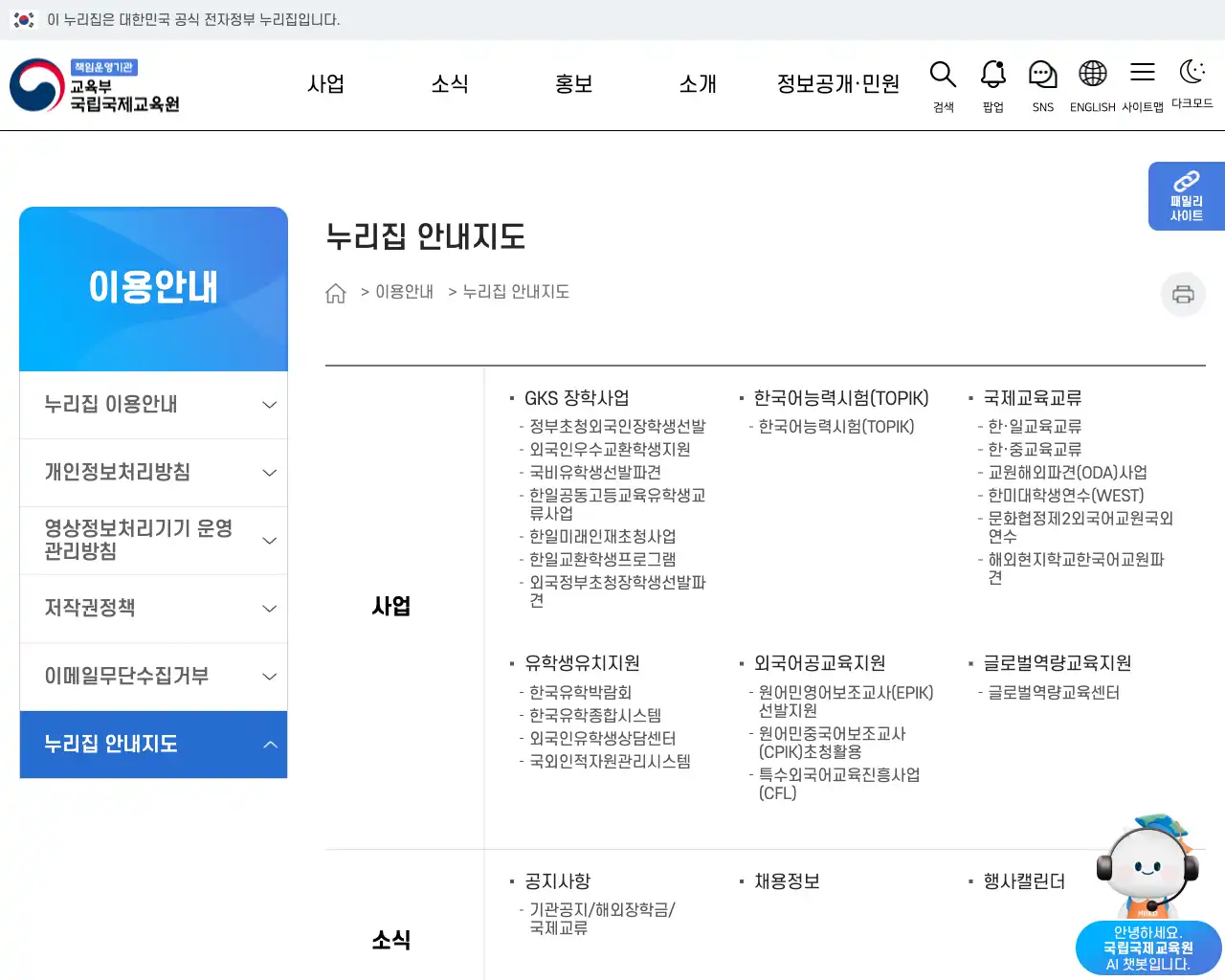1225x980 pixels.
Task: Click 이용안내 in the breadcrumb
Action: (x=404, y=292)
